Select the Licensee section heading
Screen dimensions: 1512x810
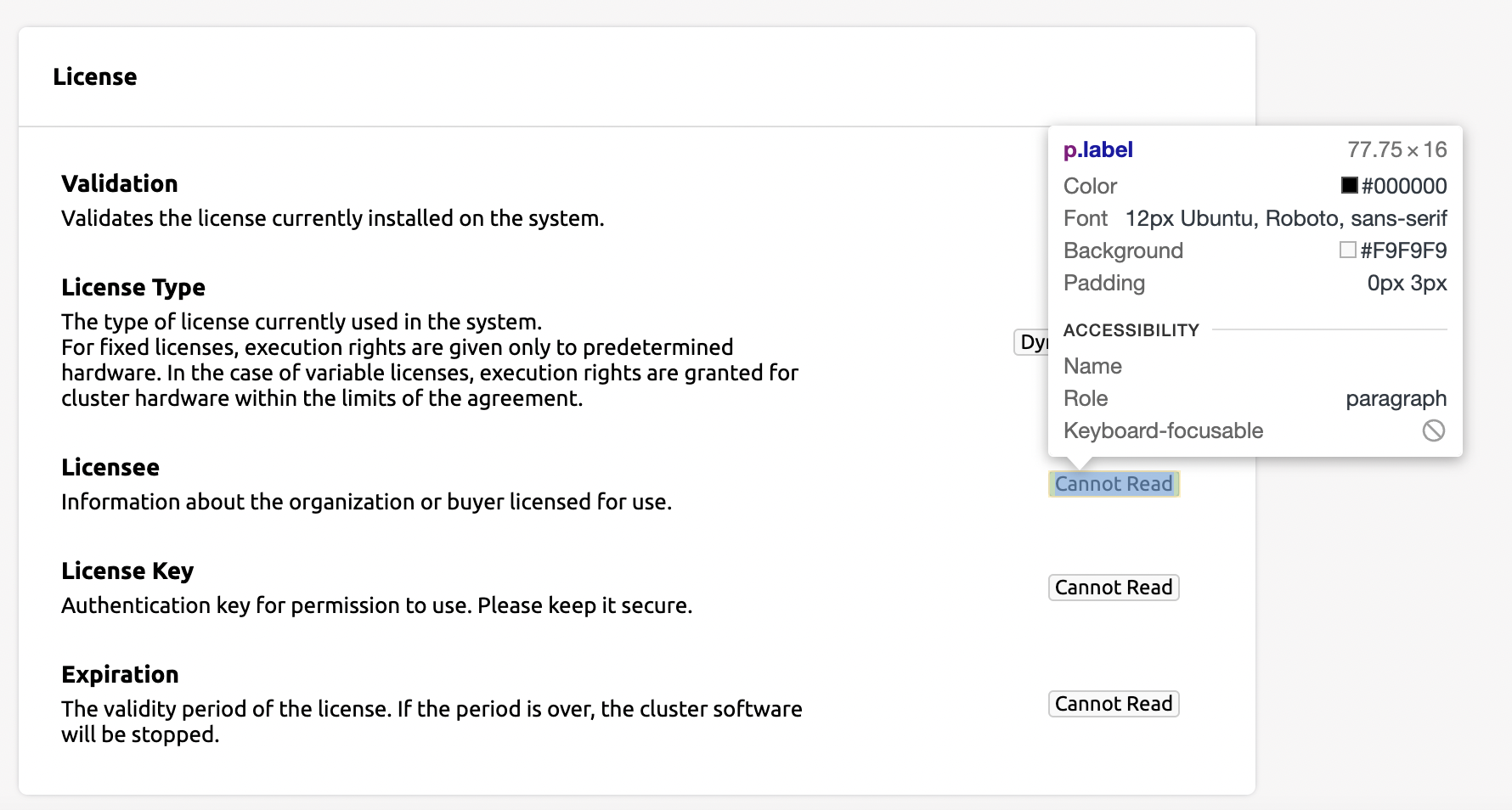110,467
